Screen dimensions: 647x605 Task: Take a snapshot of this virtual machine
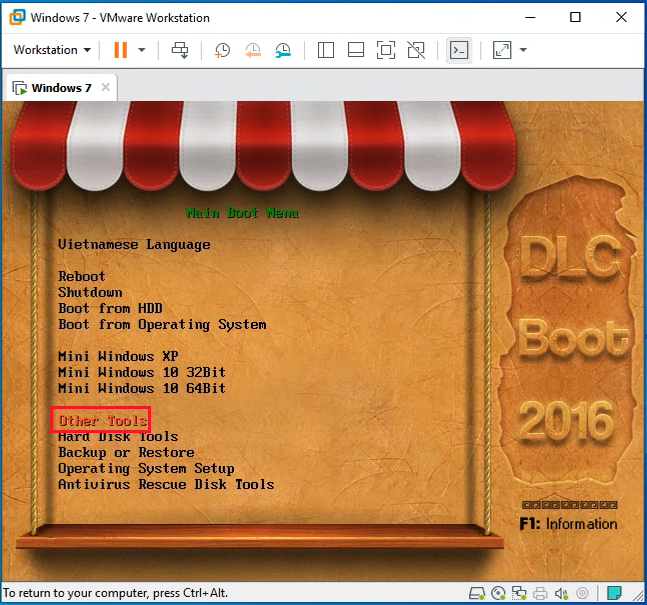(x=222, y=50)
